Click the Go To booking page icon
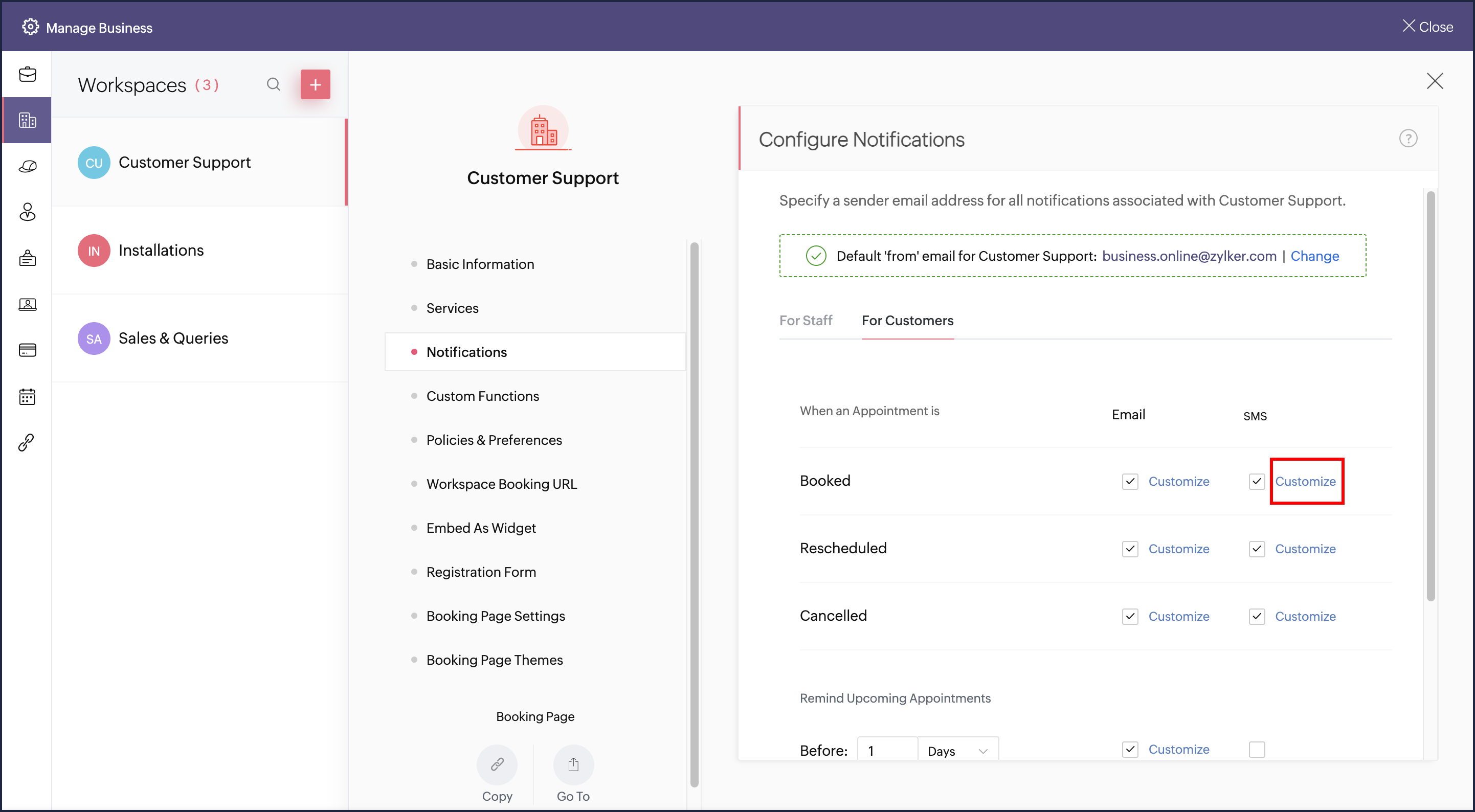The image size is (1475, 812). (573, 764)
